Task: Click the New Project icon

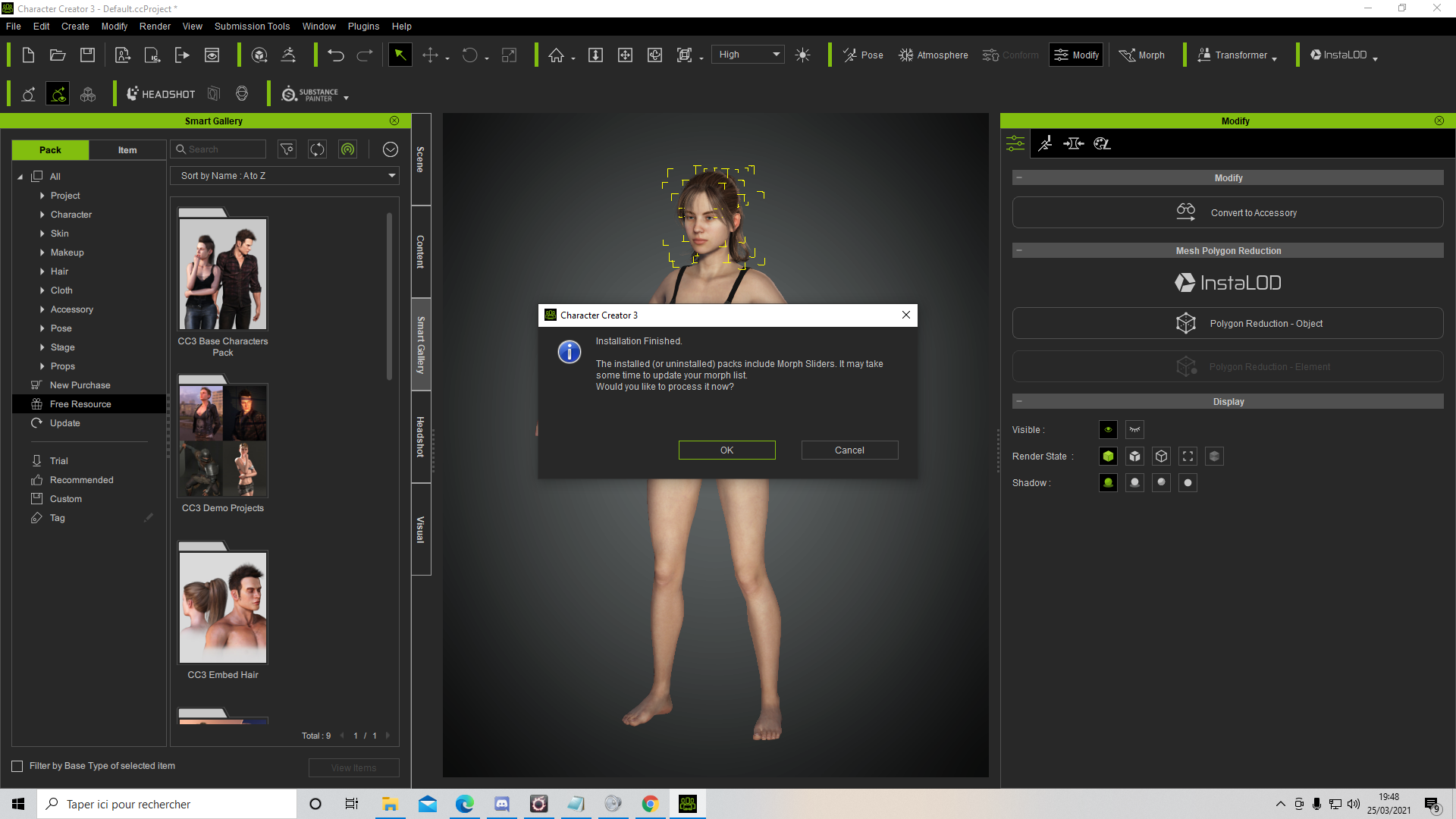Action: pyautogui.click(x=28, y=55)
